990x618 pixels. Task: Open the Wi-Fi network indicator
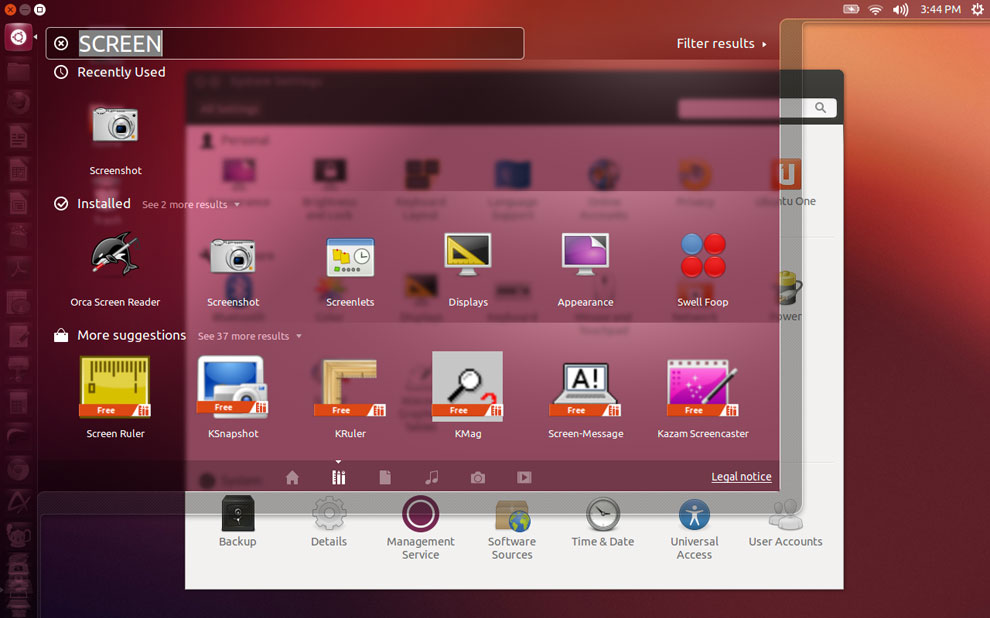(x=875, y=9)
